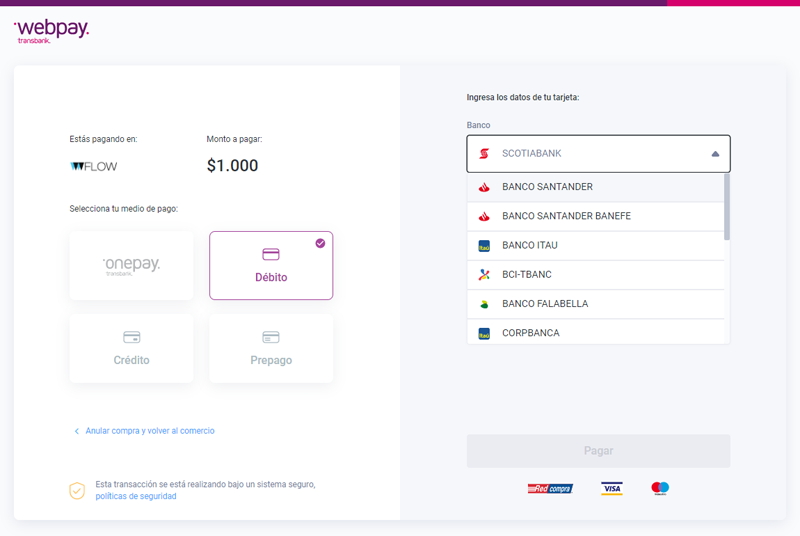Click the 'Selecciona tu medio de pago:' label
Screen dimensions: 800x536
coord(123,209)
